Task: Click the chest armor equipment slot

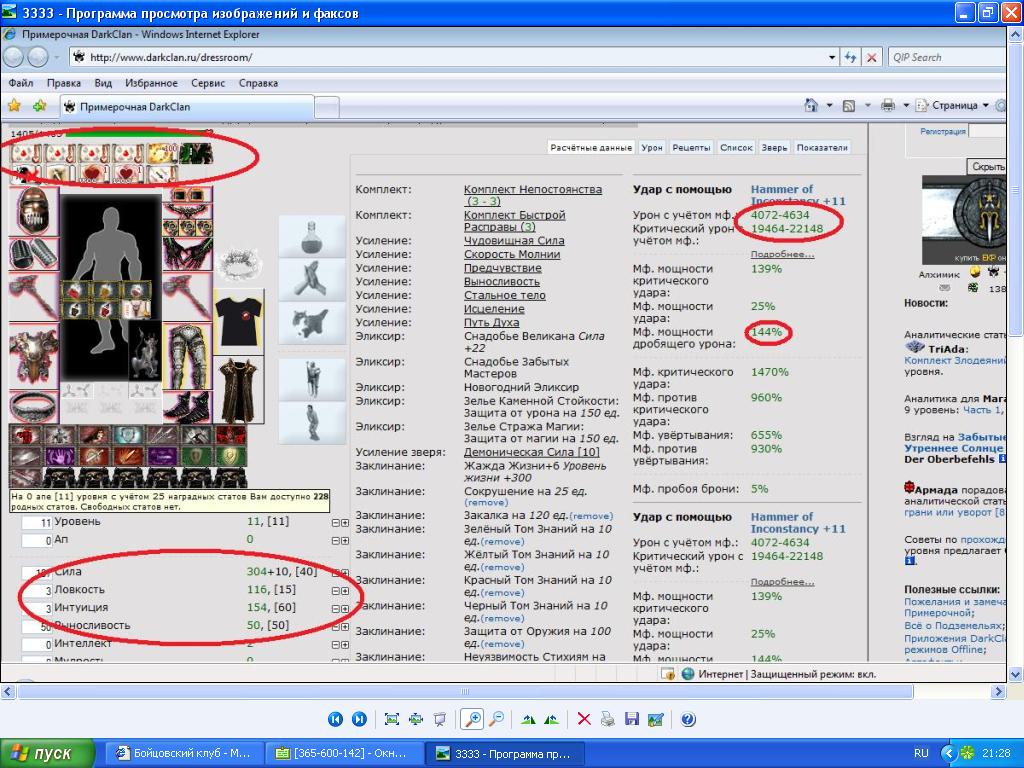Action: [x=34, y=356]
